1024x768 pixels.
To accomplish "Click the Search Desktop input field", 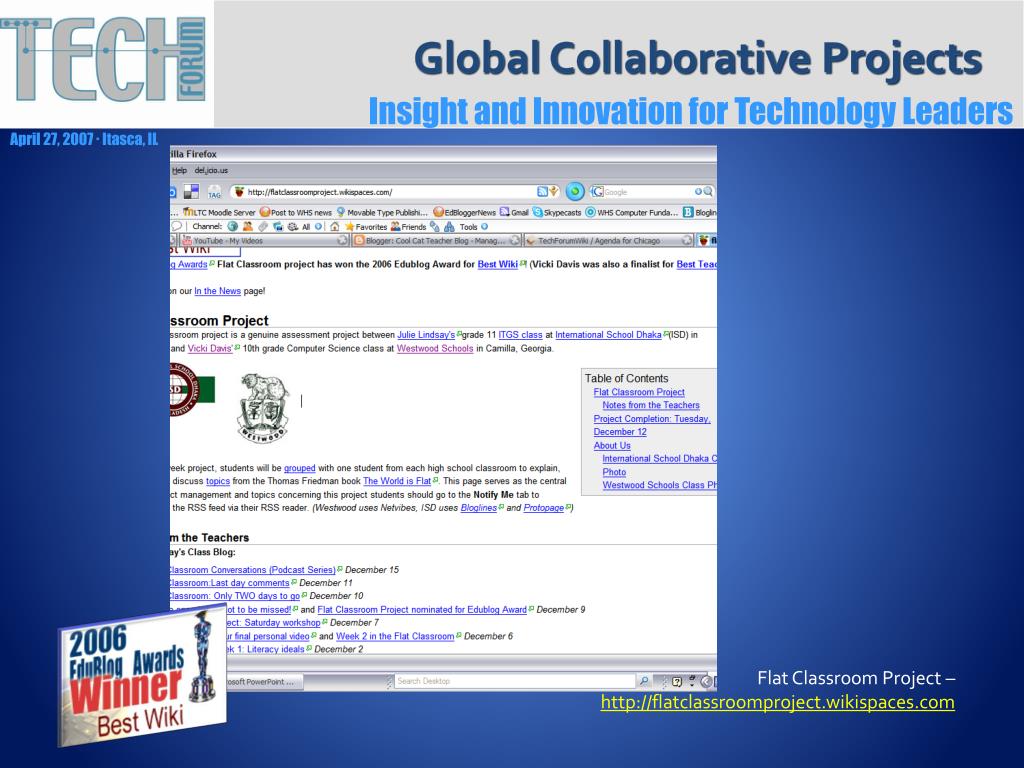I will [x=515, y=681].
